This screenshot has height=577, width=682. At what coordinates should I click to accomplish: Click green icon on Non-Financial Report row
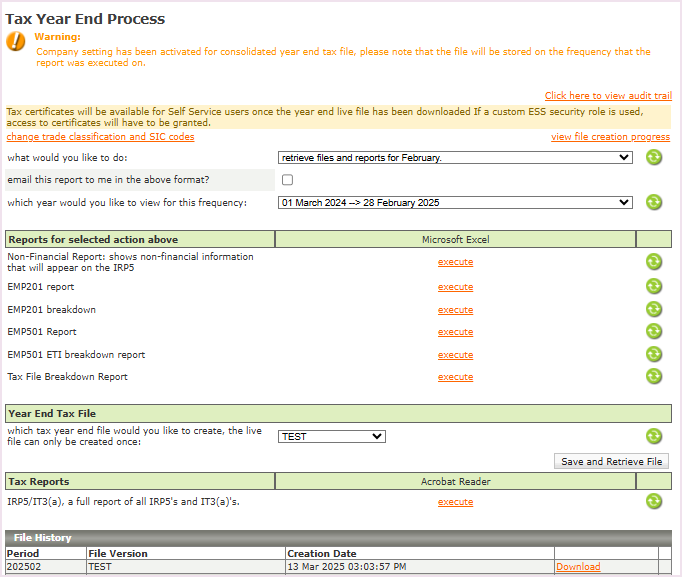pos(654,262)
